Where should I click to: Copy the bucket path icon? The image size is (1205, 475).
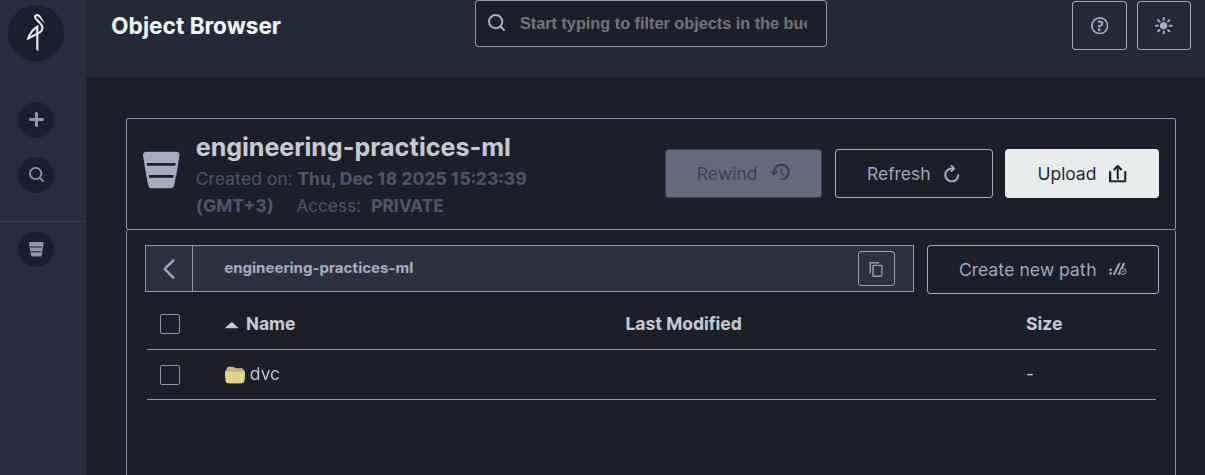tap(876, 269)
